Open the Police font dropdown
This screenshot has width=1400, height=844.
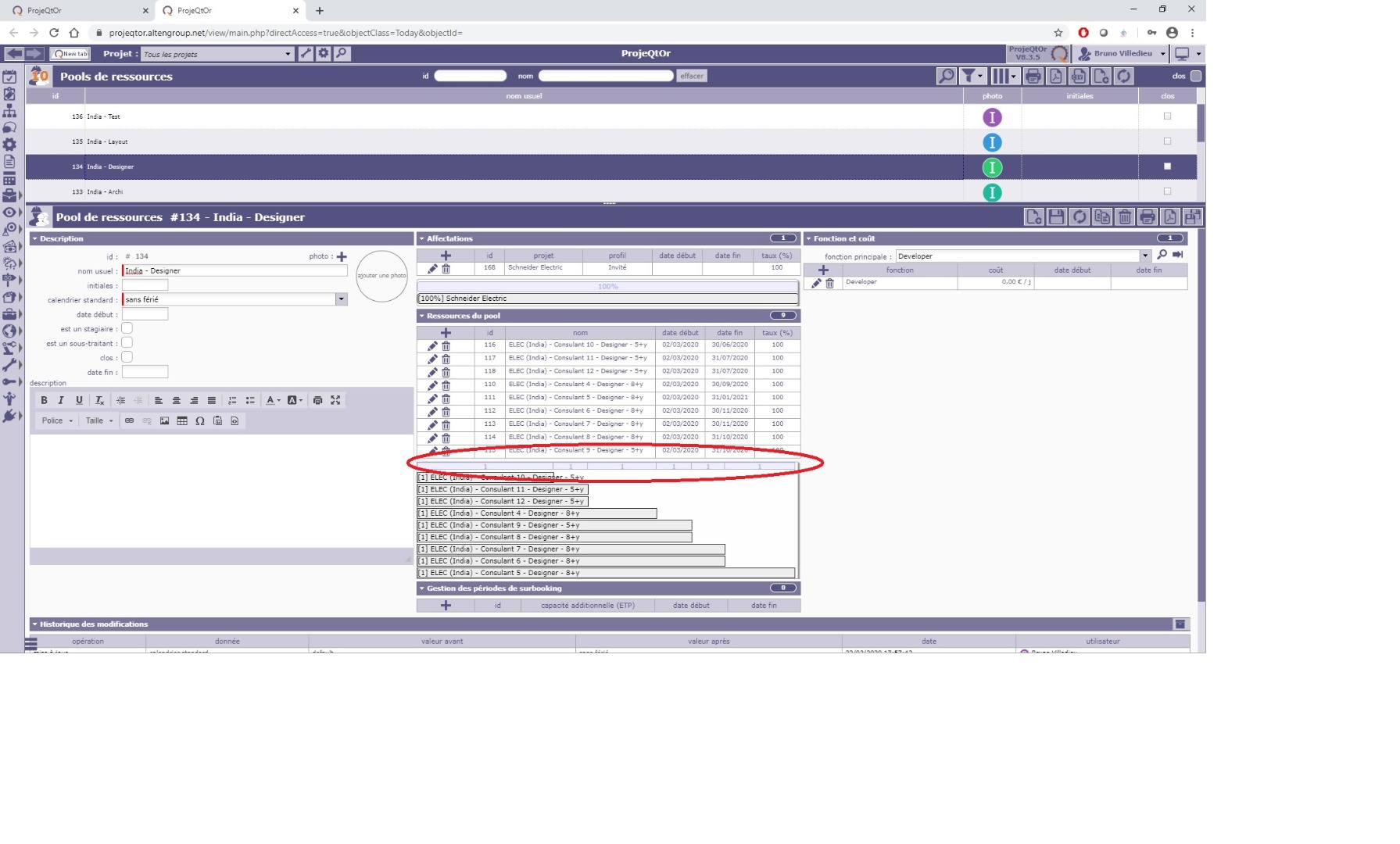click(57, 421)
